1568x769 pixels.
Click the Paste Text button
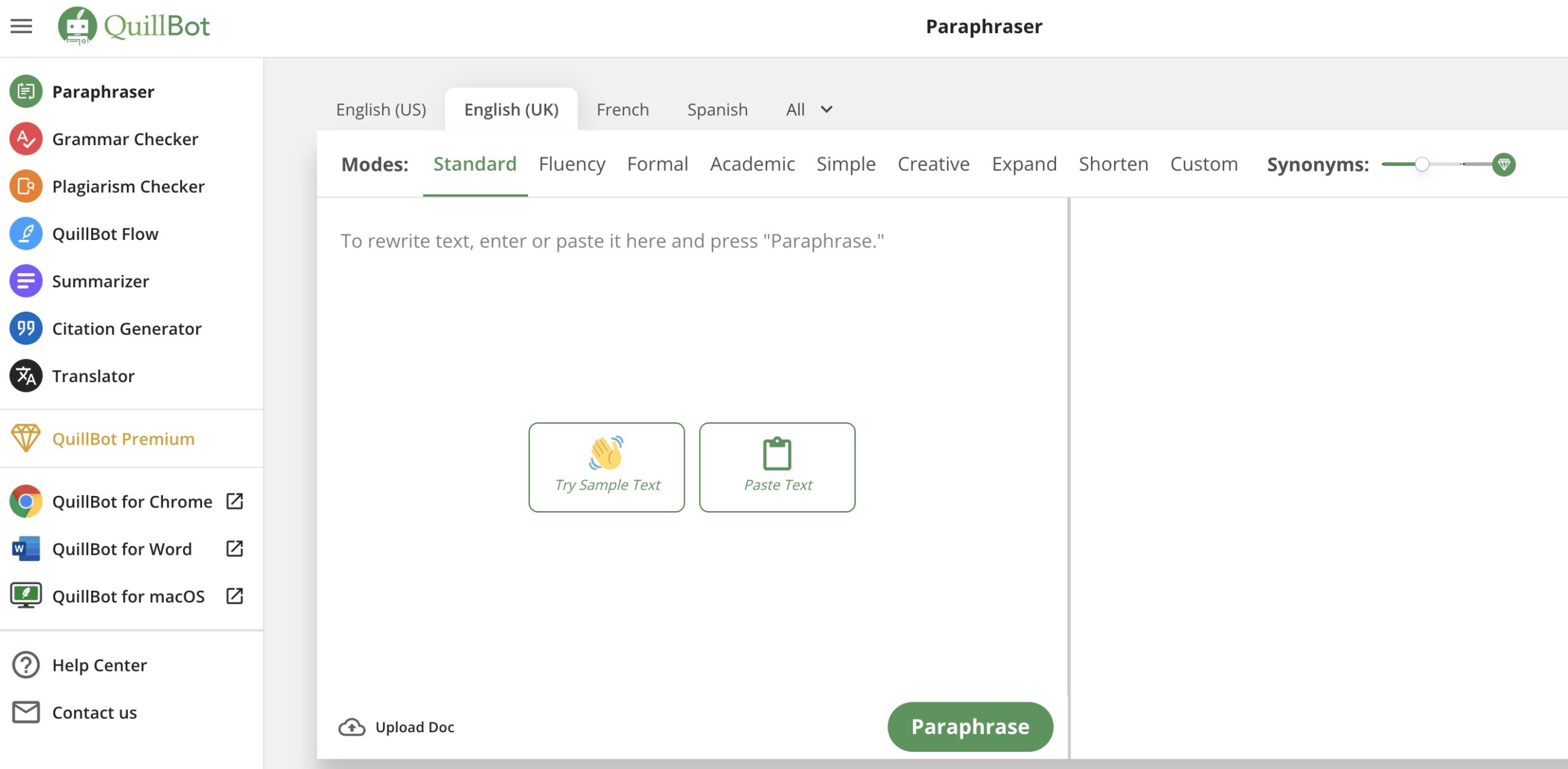coord(777,467)
